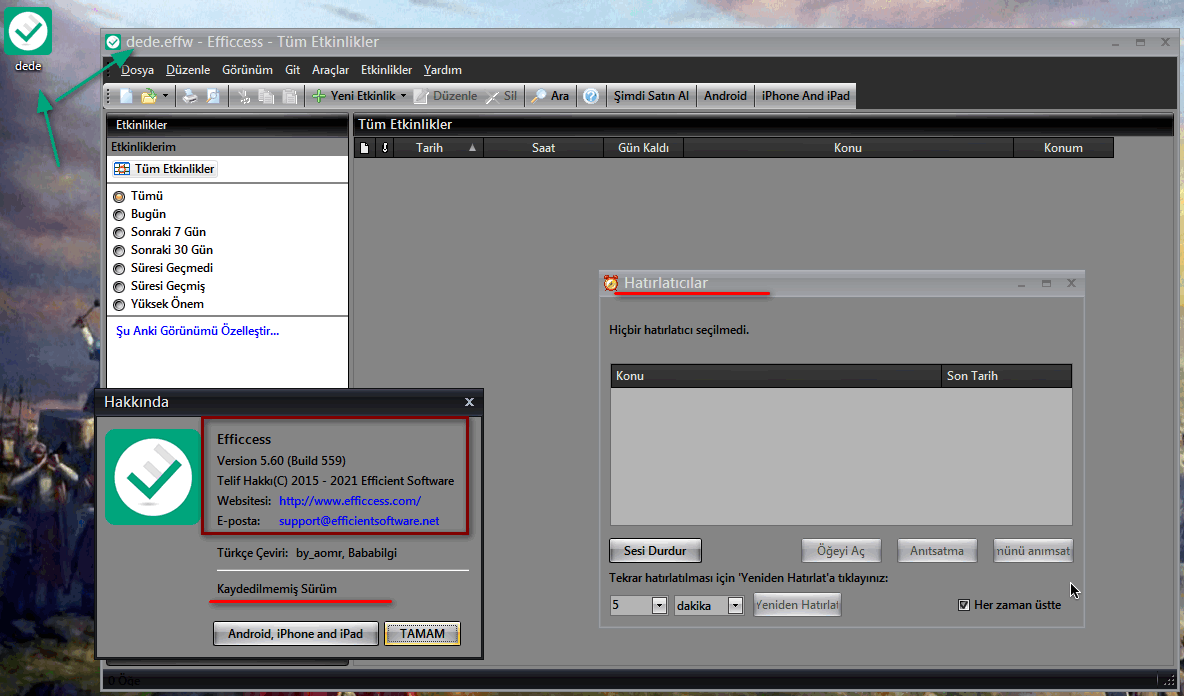Sort by the Saat column header
Screen dimensions: 1184x696
pyautogui.click(x=544, y=148)
